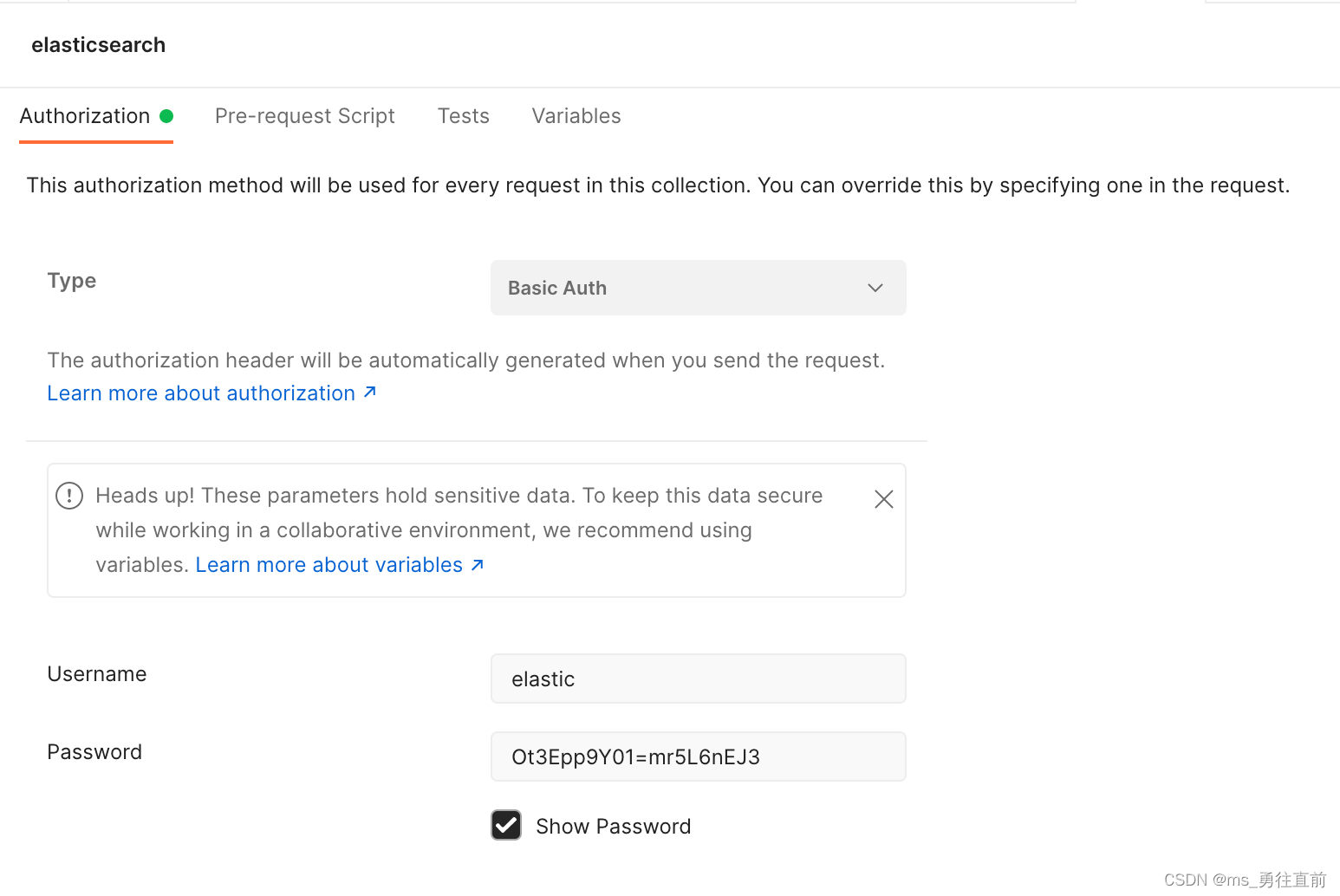Open the Tests tab
The height and width of the screenshot is (896, 1340).
(464, 116)
